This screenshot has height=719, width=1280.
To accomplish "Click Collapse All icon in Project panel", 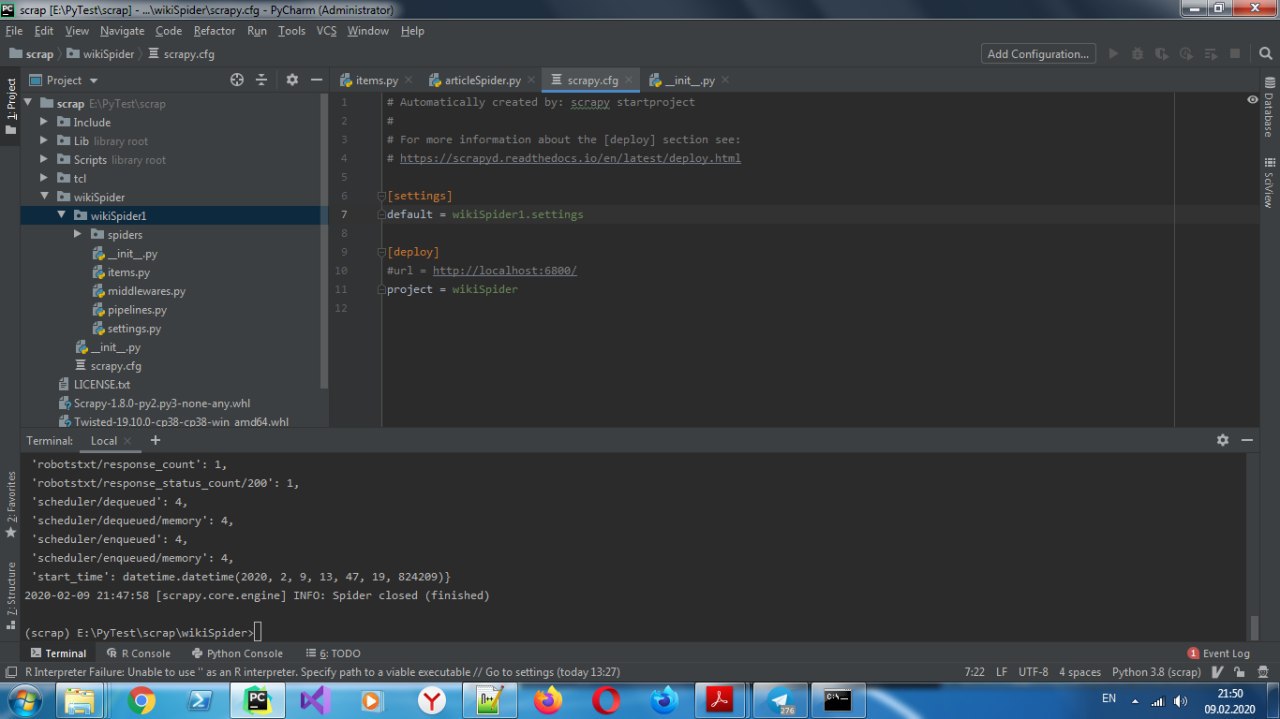I will point(262,80).
